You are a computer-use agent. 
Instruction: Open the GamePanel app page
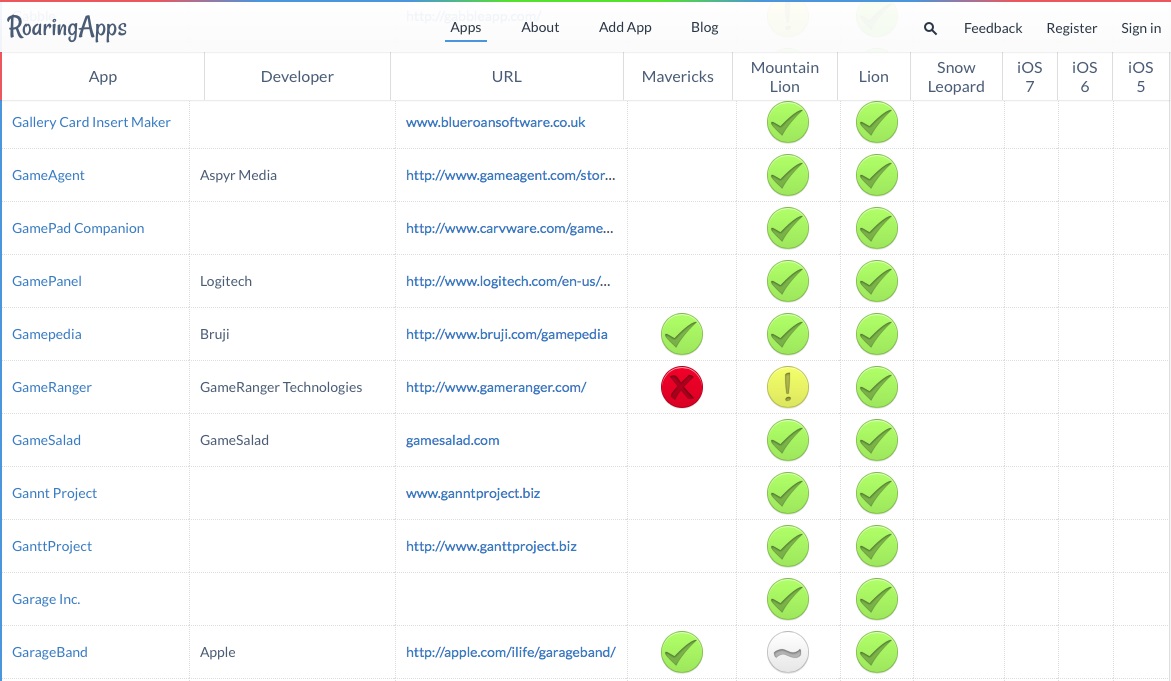[46, 281]
